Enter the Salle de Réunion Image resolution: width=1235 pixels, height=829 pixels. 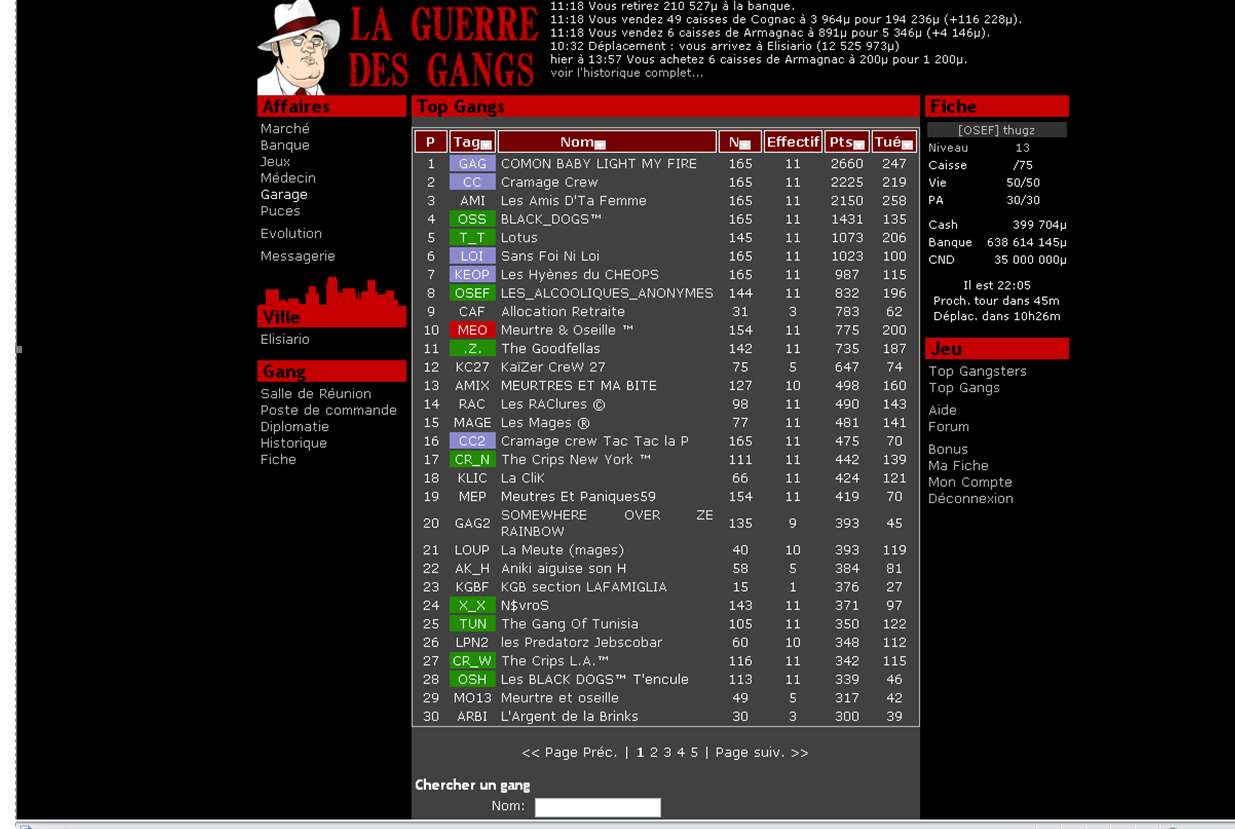[316, 394]
